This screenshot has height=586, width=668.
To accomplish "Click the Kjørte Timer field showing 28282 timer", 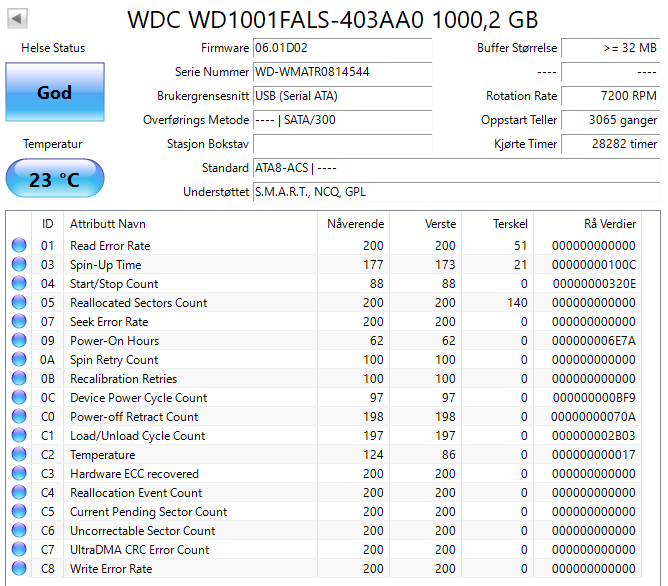I will point(609,144).
